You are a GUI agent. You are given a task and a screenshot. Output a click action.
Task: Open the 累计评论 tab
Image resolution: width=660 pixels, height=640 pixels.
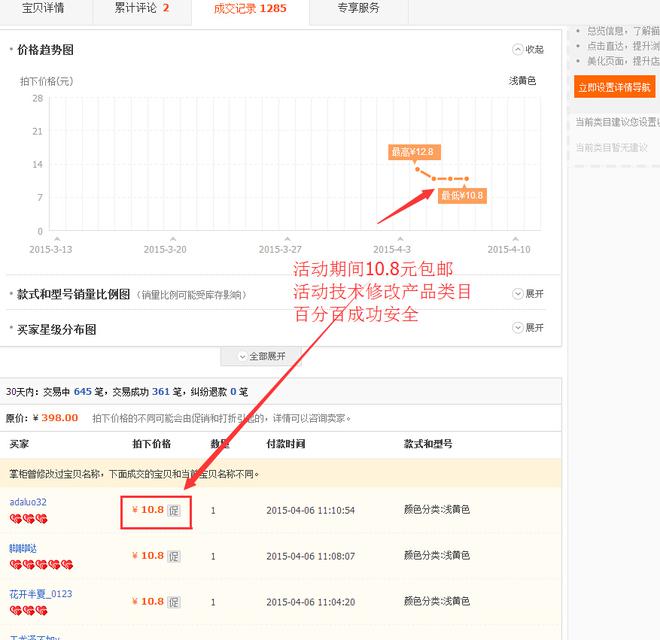(x=141, y=9)
